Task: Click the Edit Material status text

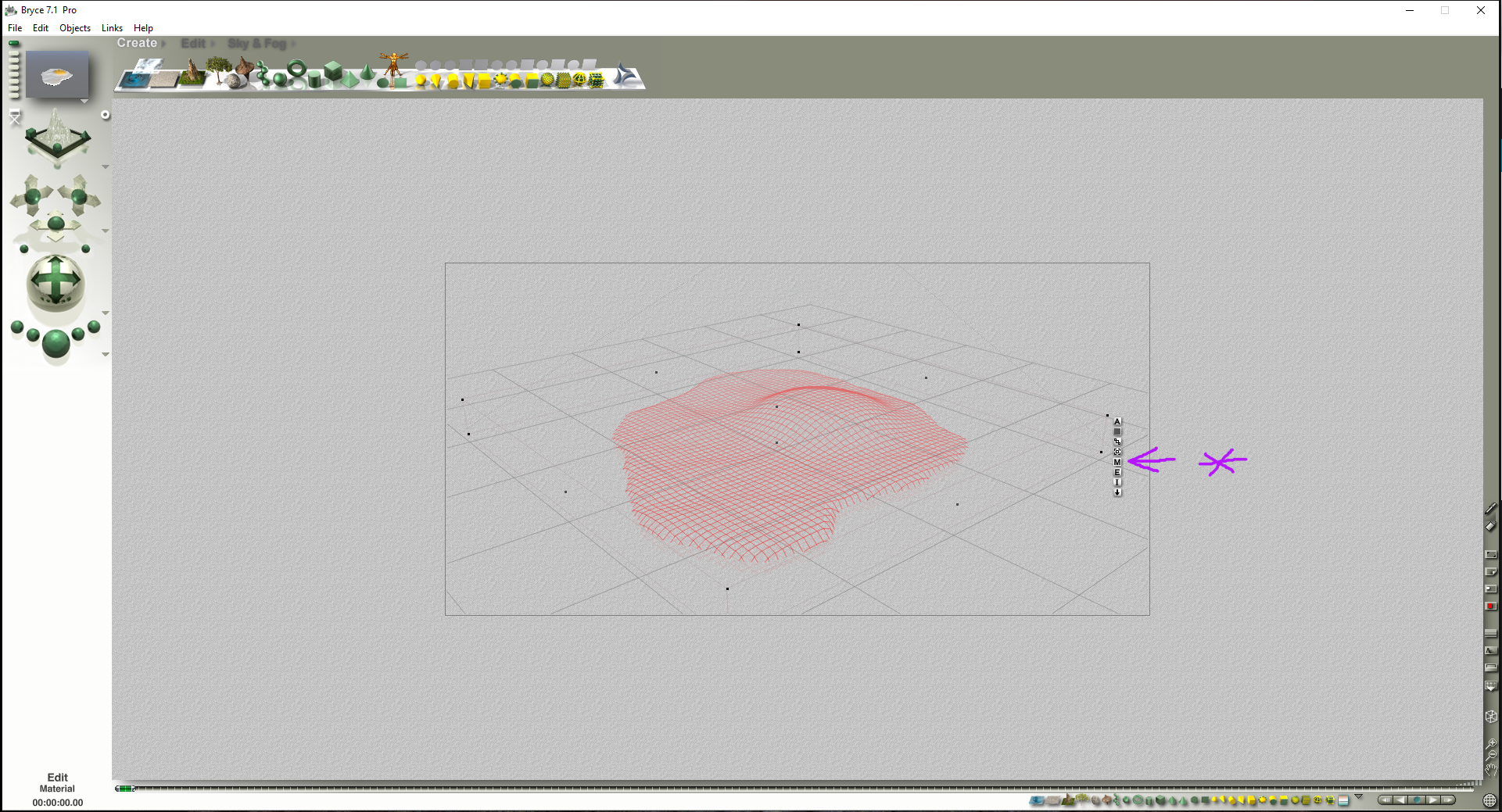Action: (57, 783)
